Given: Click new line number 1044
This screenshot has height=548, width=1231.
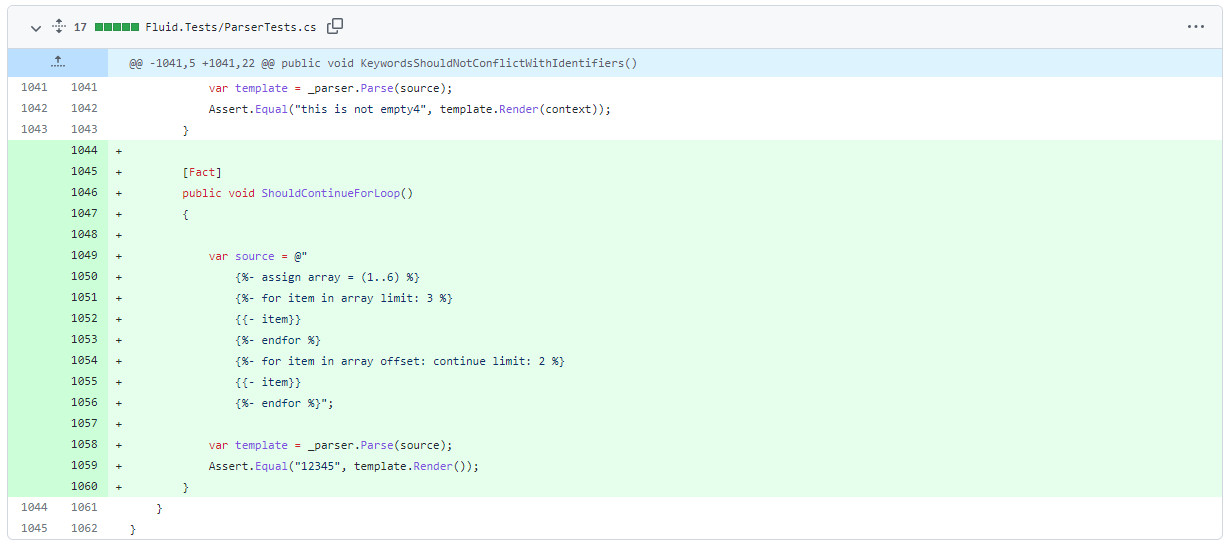Looking at the screenshot, I should click(x=84, y=150).
